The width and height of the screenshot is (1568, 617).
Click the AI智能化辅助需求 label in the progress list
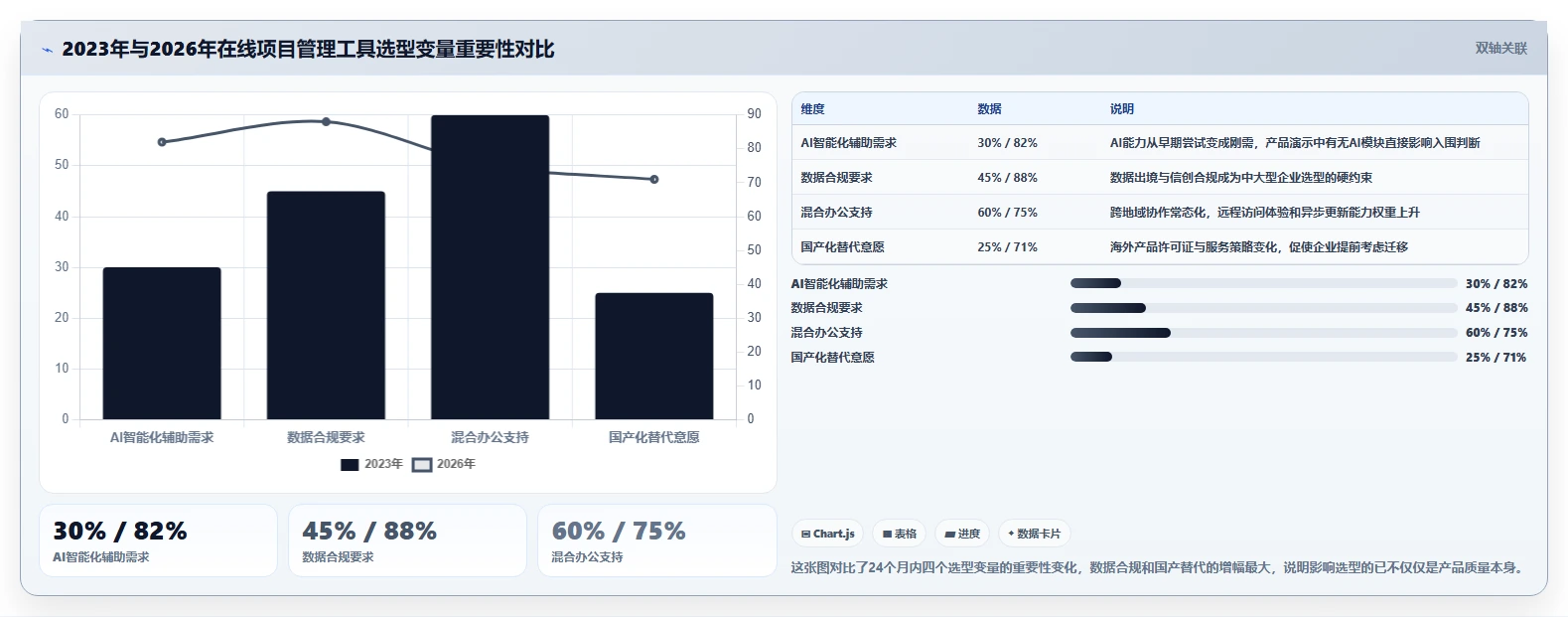coord(839,284)
